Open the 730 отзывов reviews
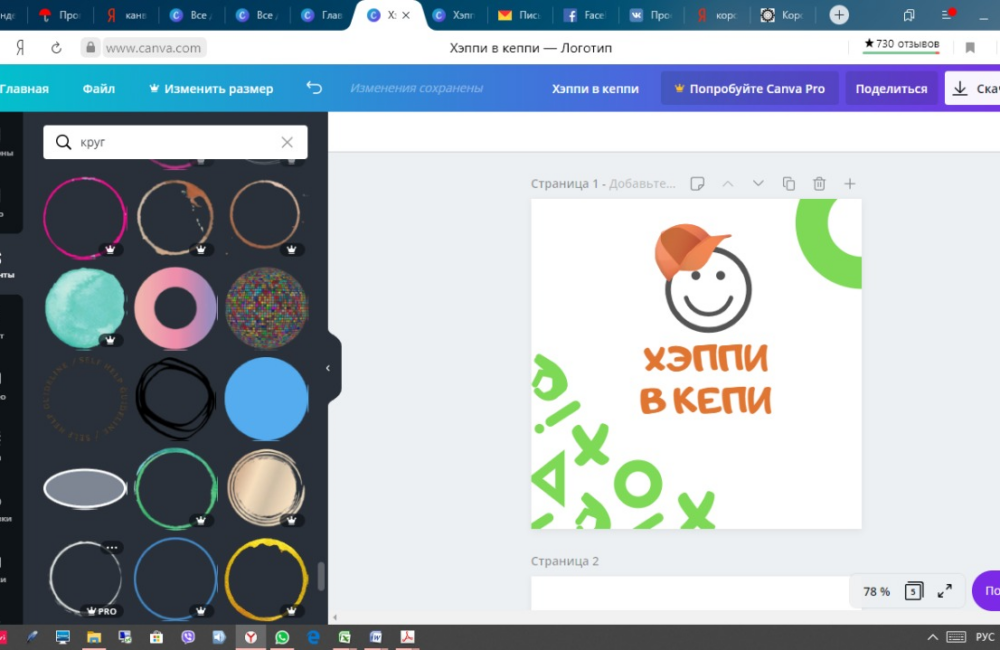 [901, 44]
